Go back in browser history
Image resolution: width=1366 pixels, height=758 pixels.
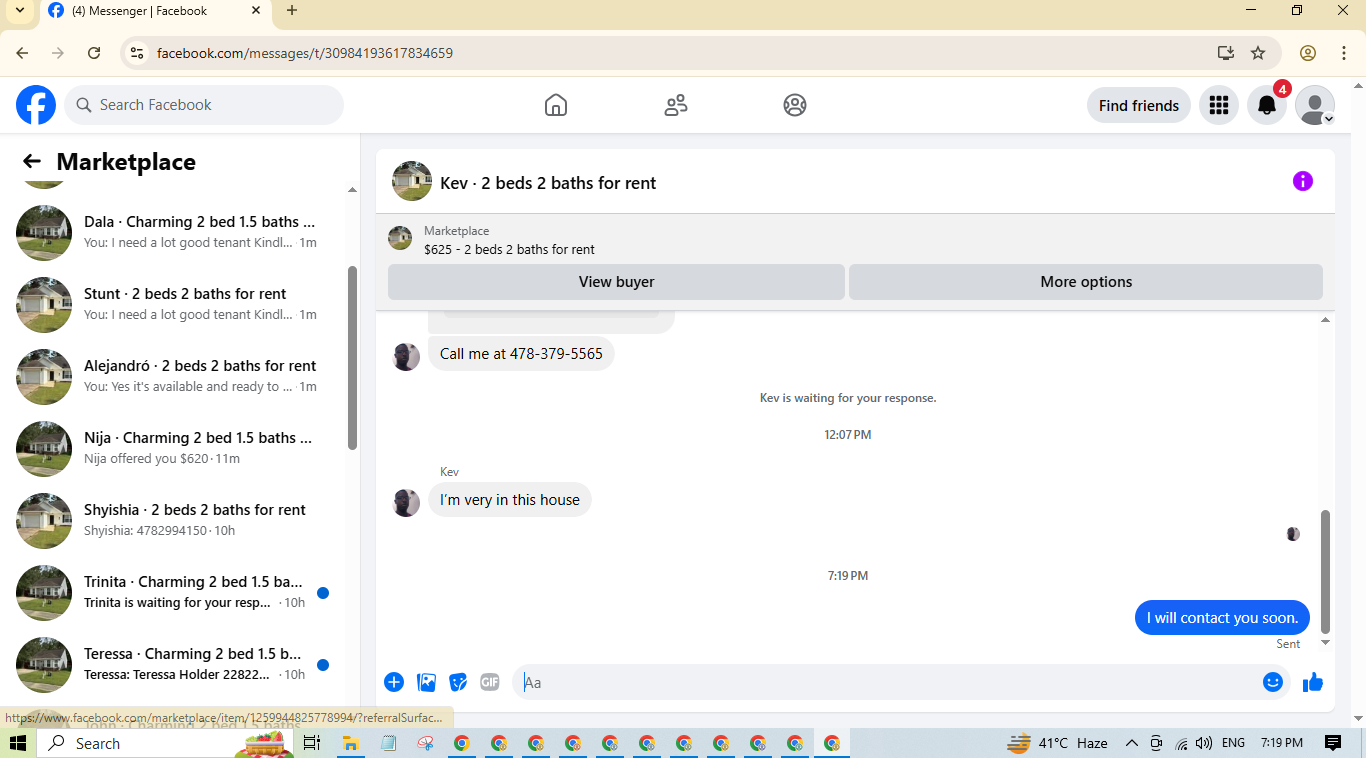click(x=22, y=53)
